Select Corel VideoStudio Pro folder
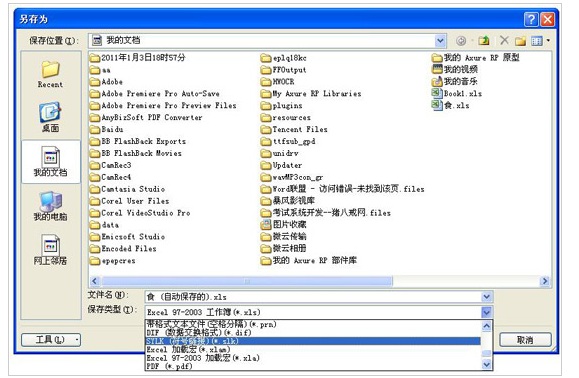 coord(140,213)
